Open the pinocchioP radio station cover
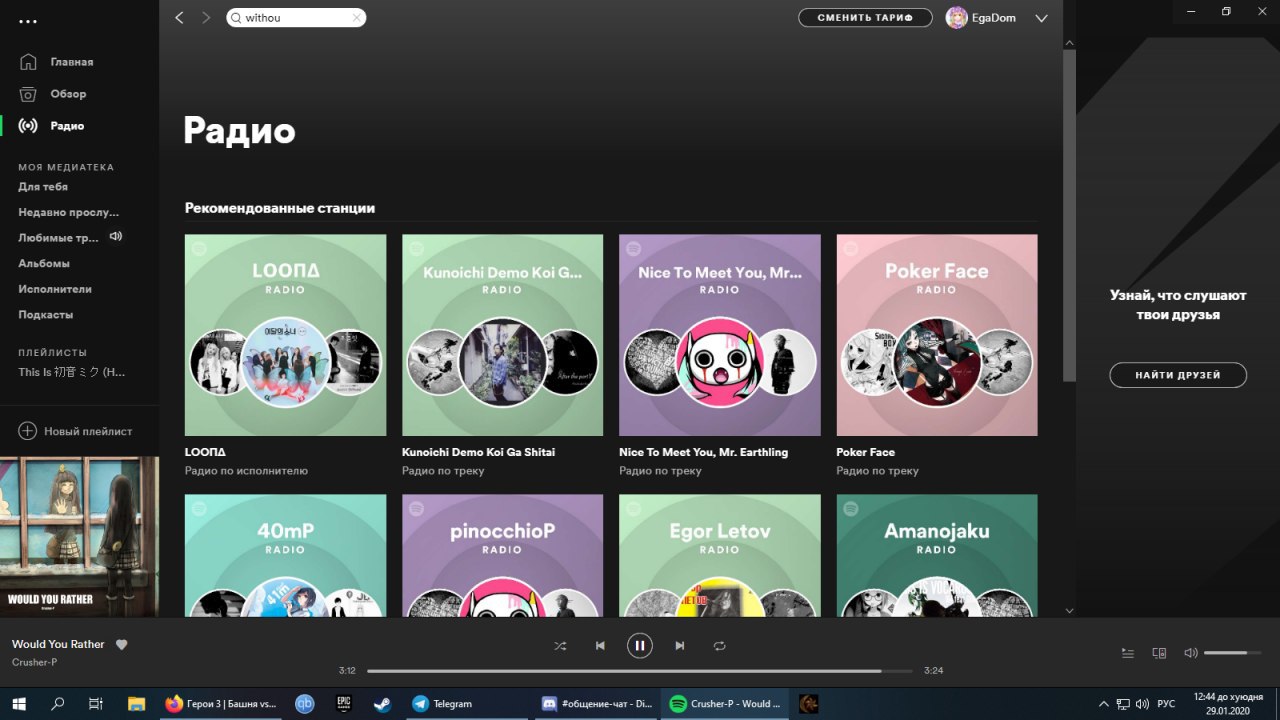The image size is (1280, 720). (x=502, y=555)
